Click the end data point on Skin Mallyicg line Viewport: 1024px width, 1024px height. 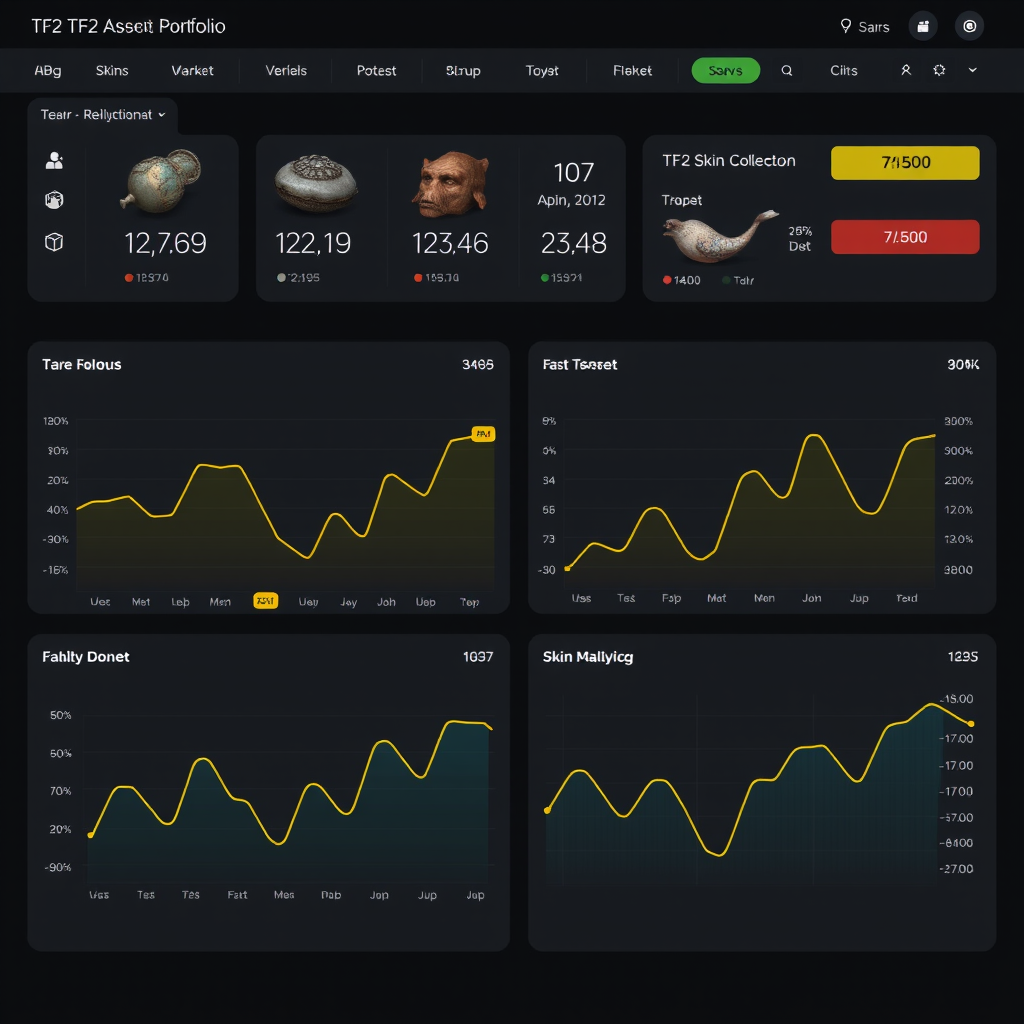click(971, 724)
